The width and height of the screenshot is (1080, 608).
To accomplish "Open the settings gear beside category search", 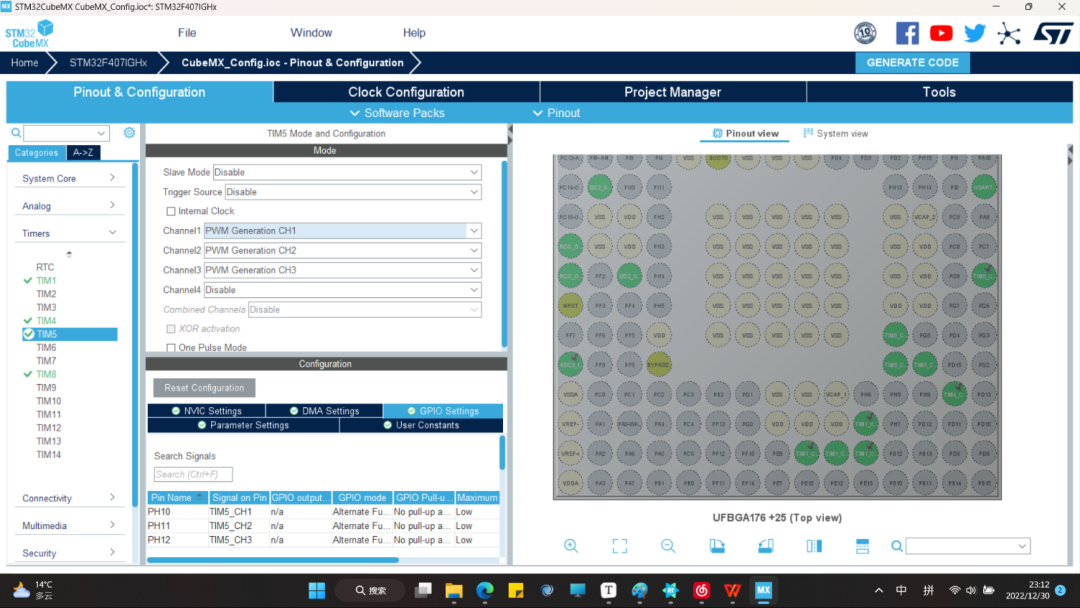I will 129,133.
